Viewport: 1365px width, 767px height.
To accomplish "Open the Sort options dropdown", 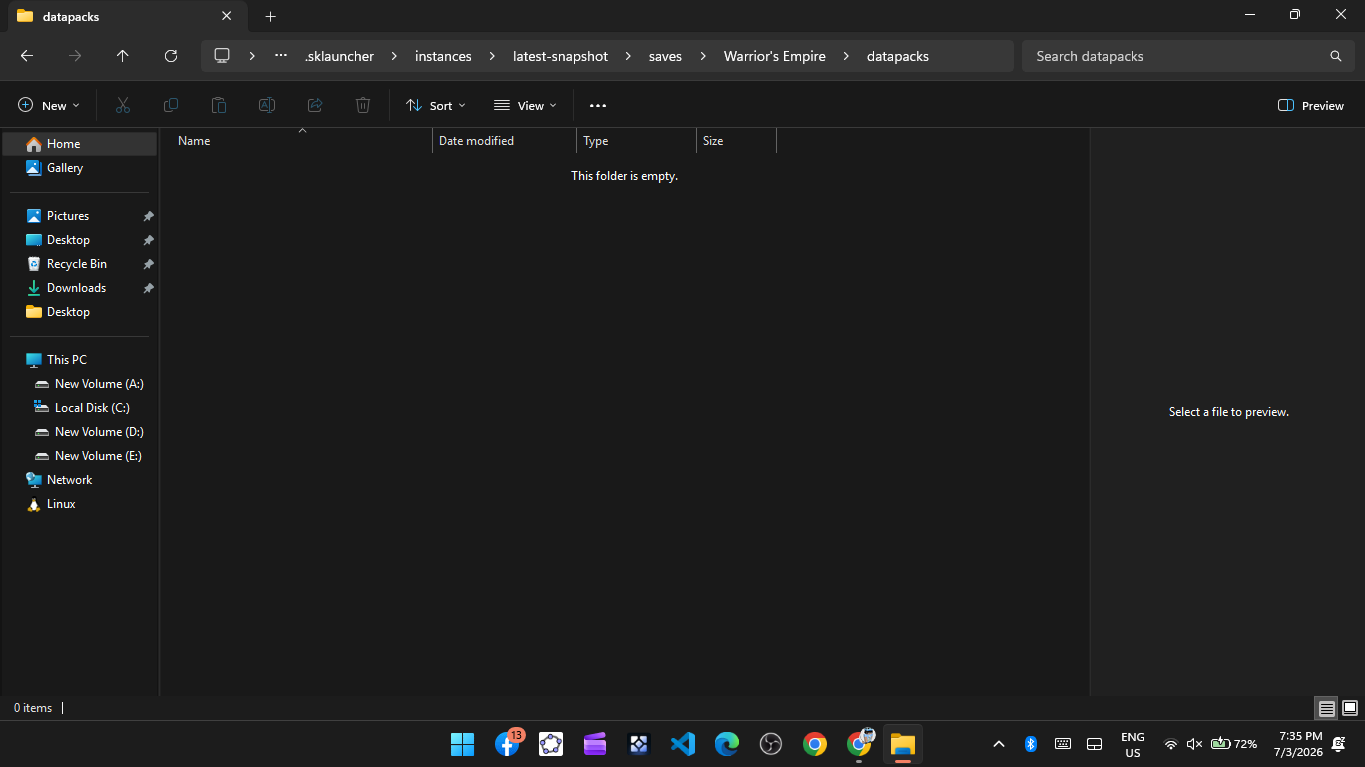I will (x=436, y=105).
